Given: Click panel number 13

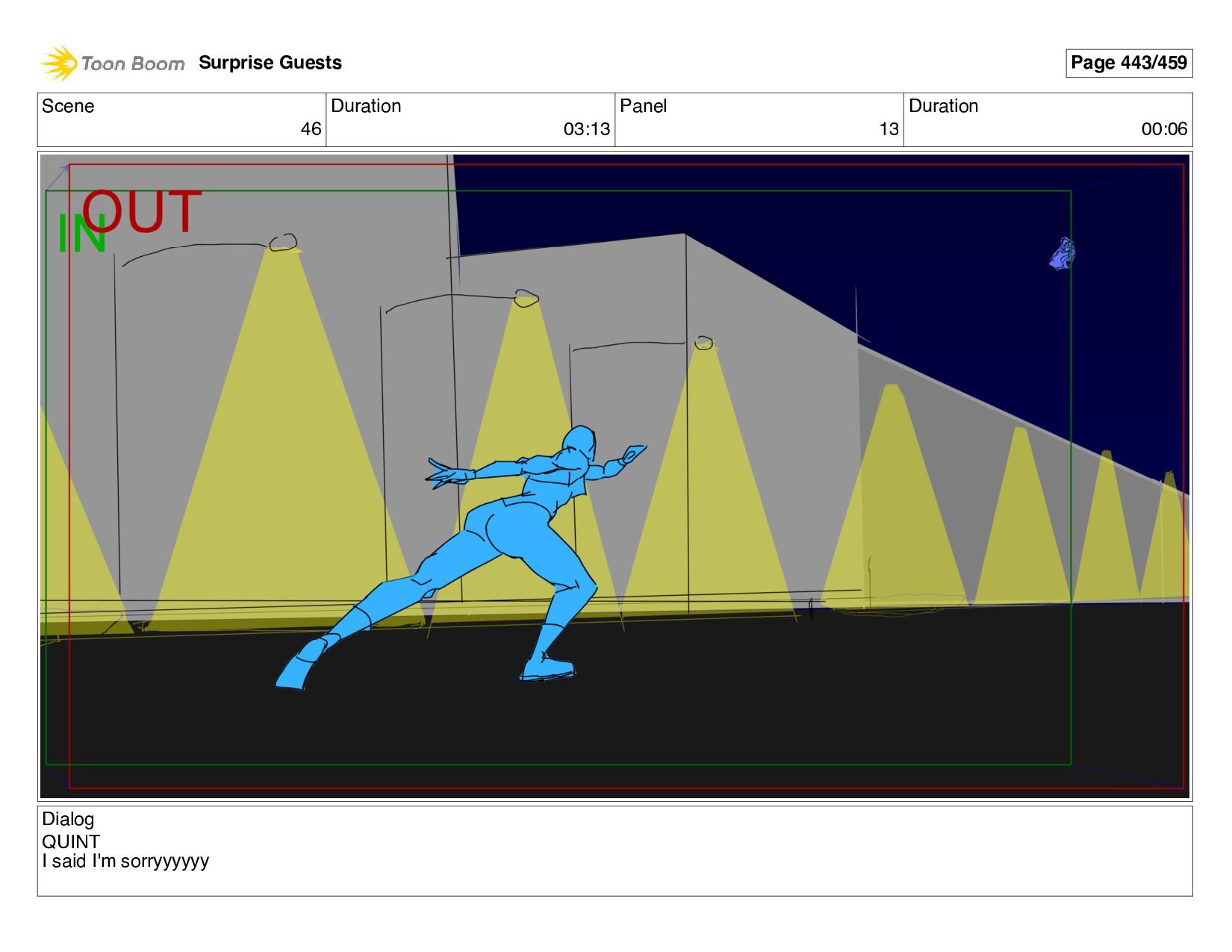Looking at the screenshot, I should coord(889,129).
